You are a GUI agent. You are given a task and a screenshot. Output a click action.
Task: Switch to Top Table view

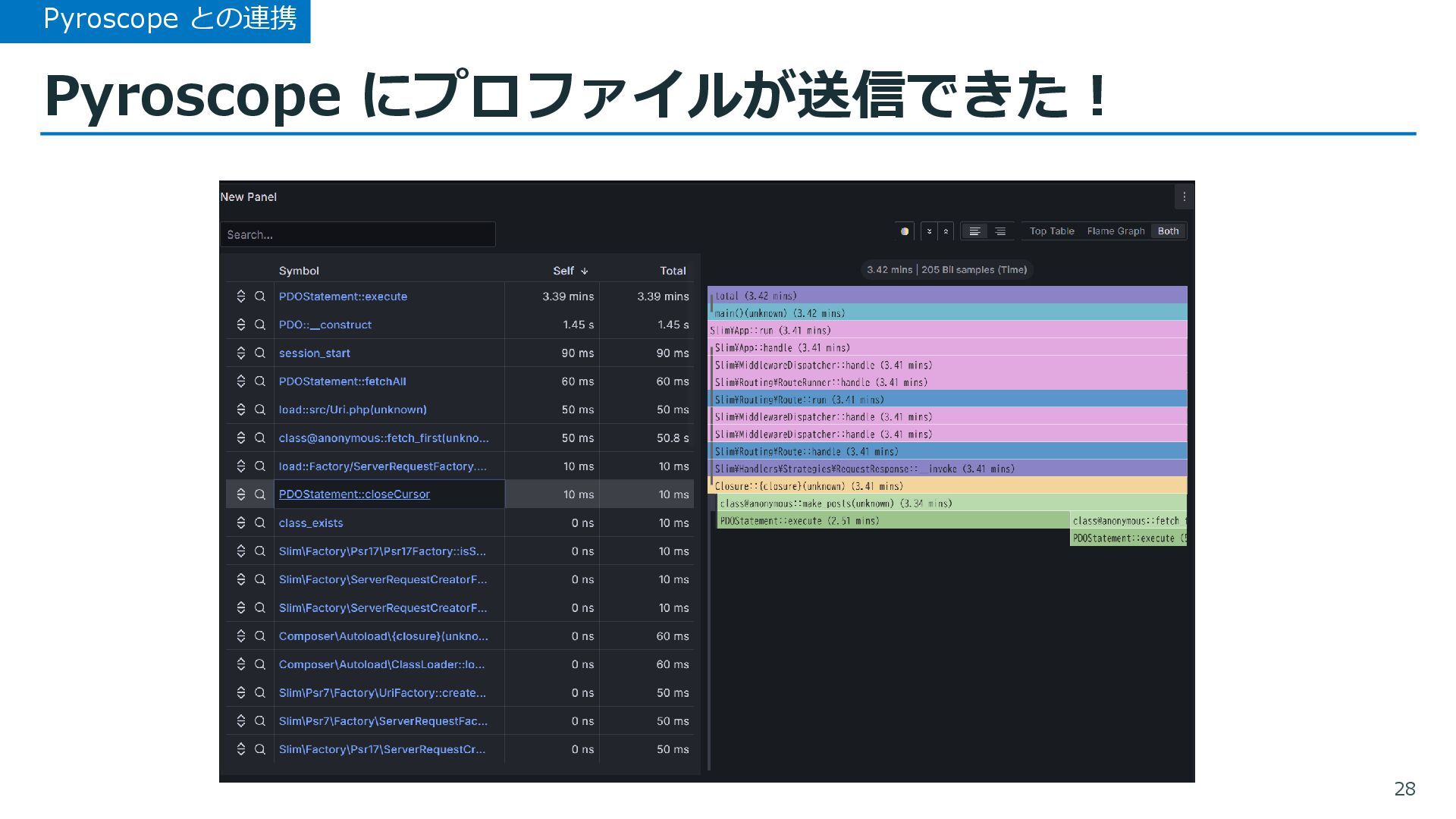pos(1052,231)
